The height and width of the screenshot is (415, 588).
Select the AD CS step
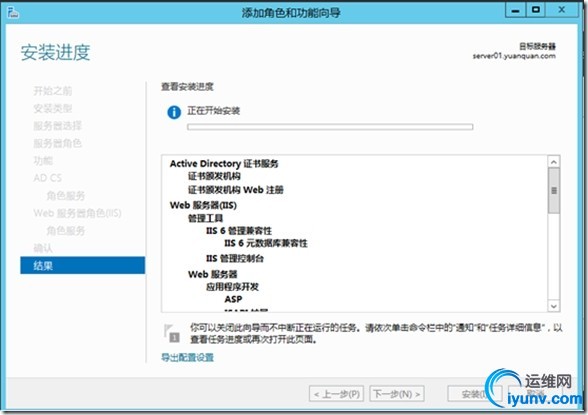[x=48, y=178]
